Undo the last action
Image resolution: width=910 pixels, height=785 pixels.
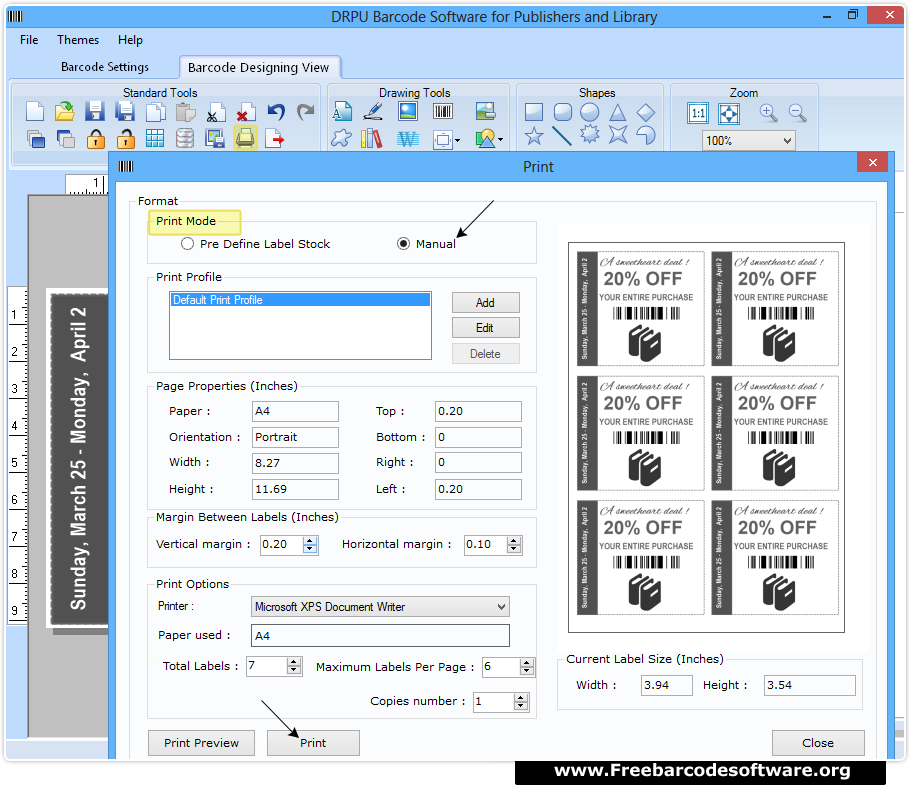point(276,111)
